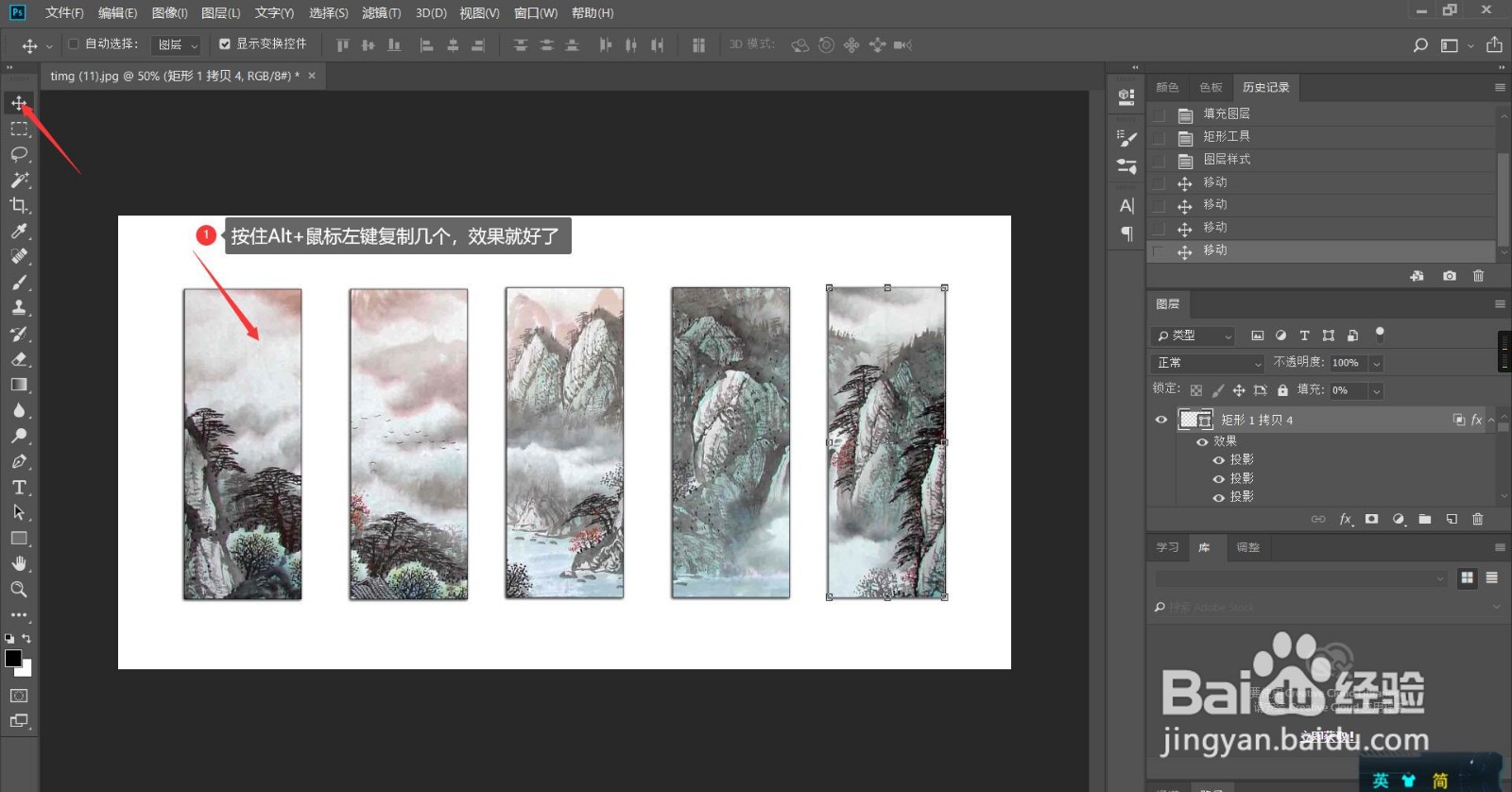Open the 滤镜(T) menu
The width and height of the screenshot is (1512, 792).
click(x=381, y=13)
